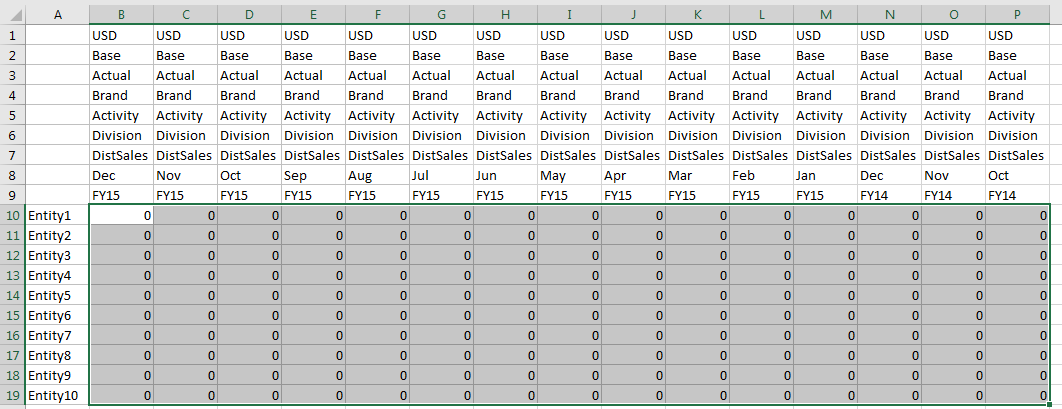The image size is (1062, 409).
Task: Select column A header
Action: [x=57, y=14]
